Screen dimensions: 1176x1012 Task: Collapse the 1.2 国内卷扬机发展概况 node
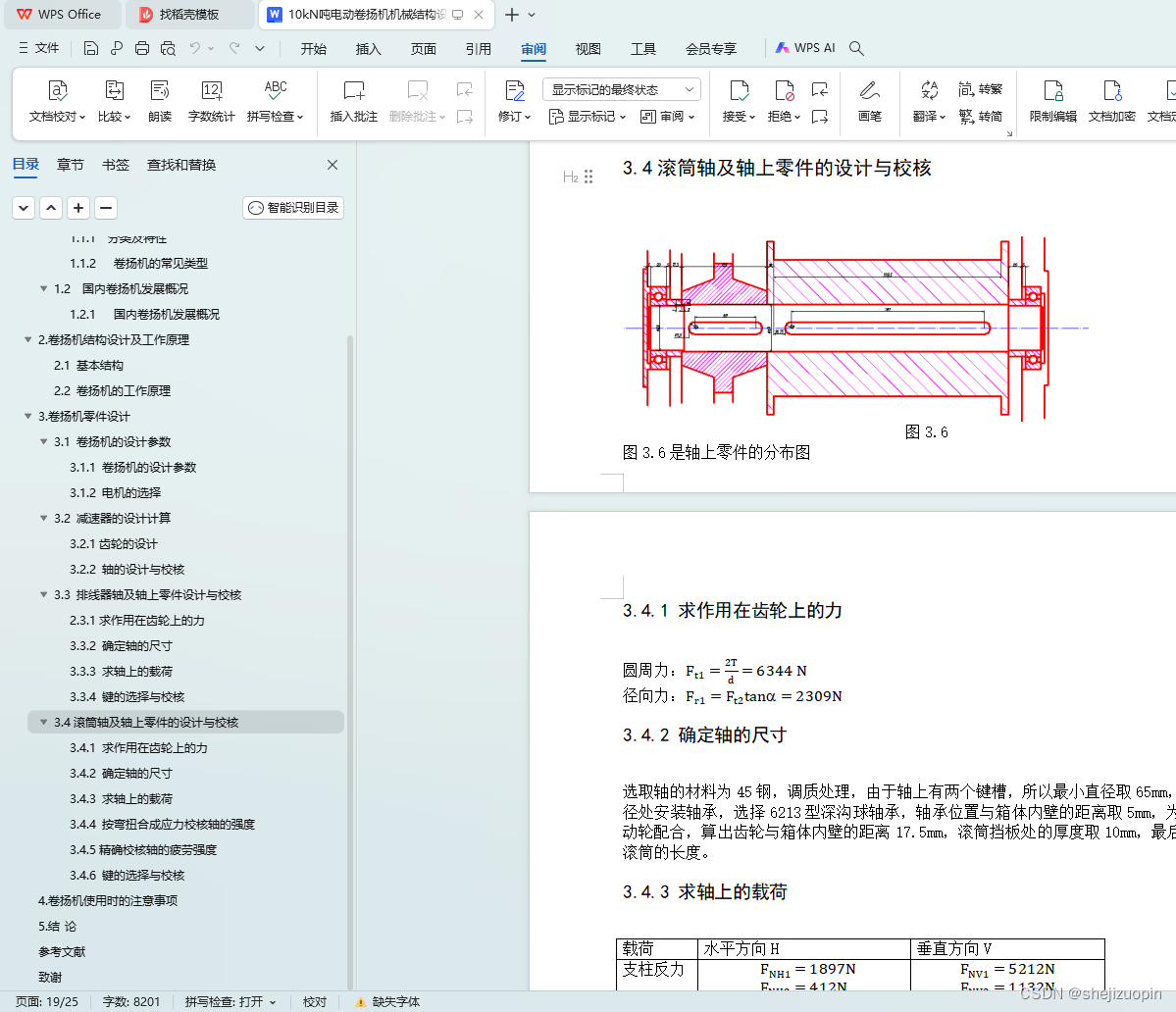[43, 288]
